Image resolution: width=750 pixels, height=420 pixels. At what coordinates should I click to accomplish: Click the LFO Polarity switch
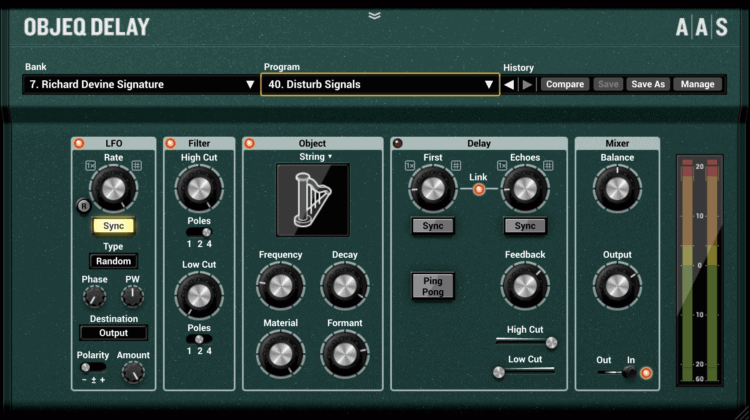(93, 367)
